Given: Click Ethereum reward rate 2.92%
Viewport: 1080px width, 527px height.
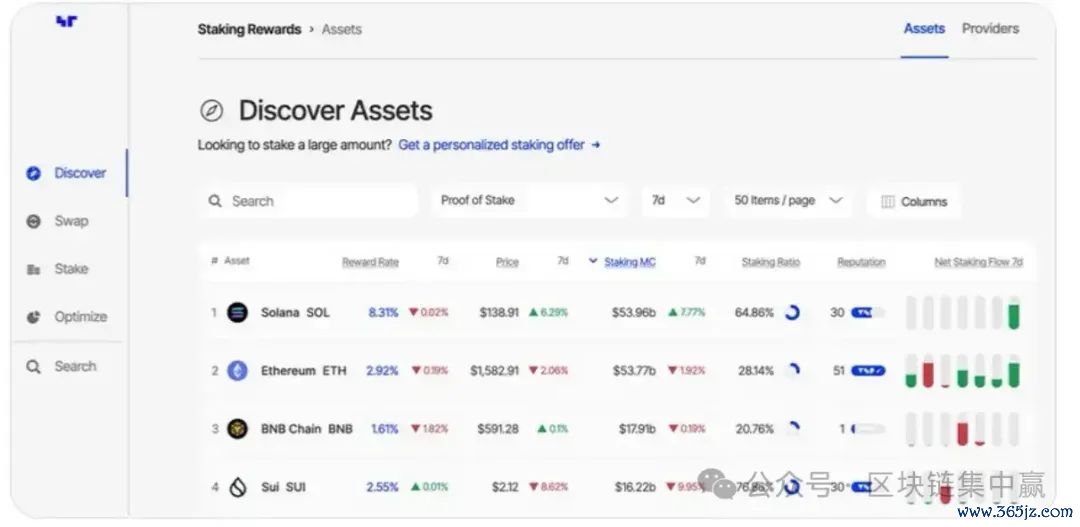Looking at the screenshot, I should (x=382, y=371).
